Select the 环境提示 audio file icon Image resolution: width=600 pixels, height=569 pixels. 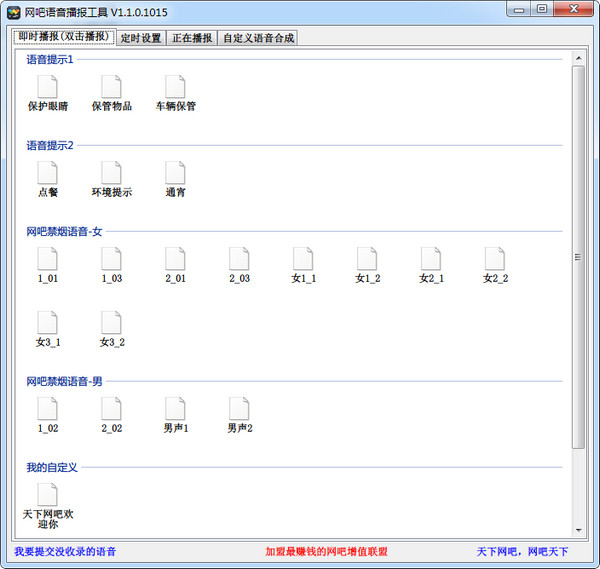(x=111, y=173)
